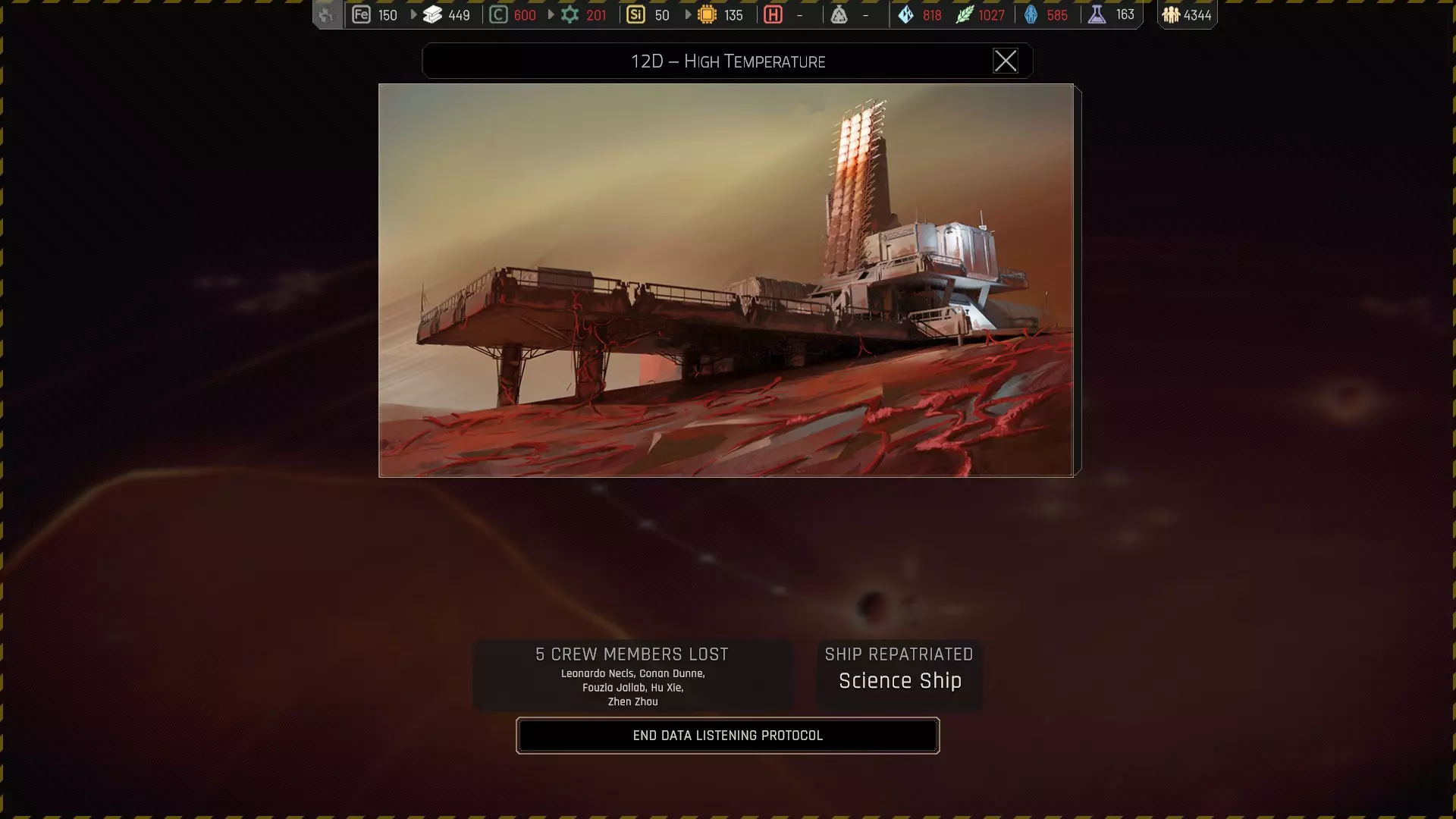
Task: Close the 12D High Temperature dialog
Action: (x=1005, y=61)
